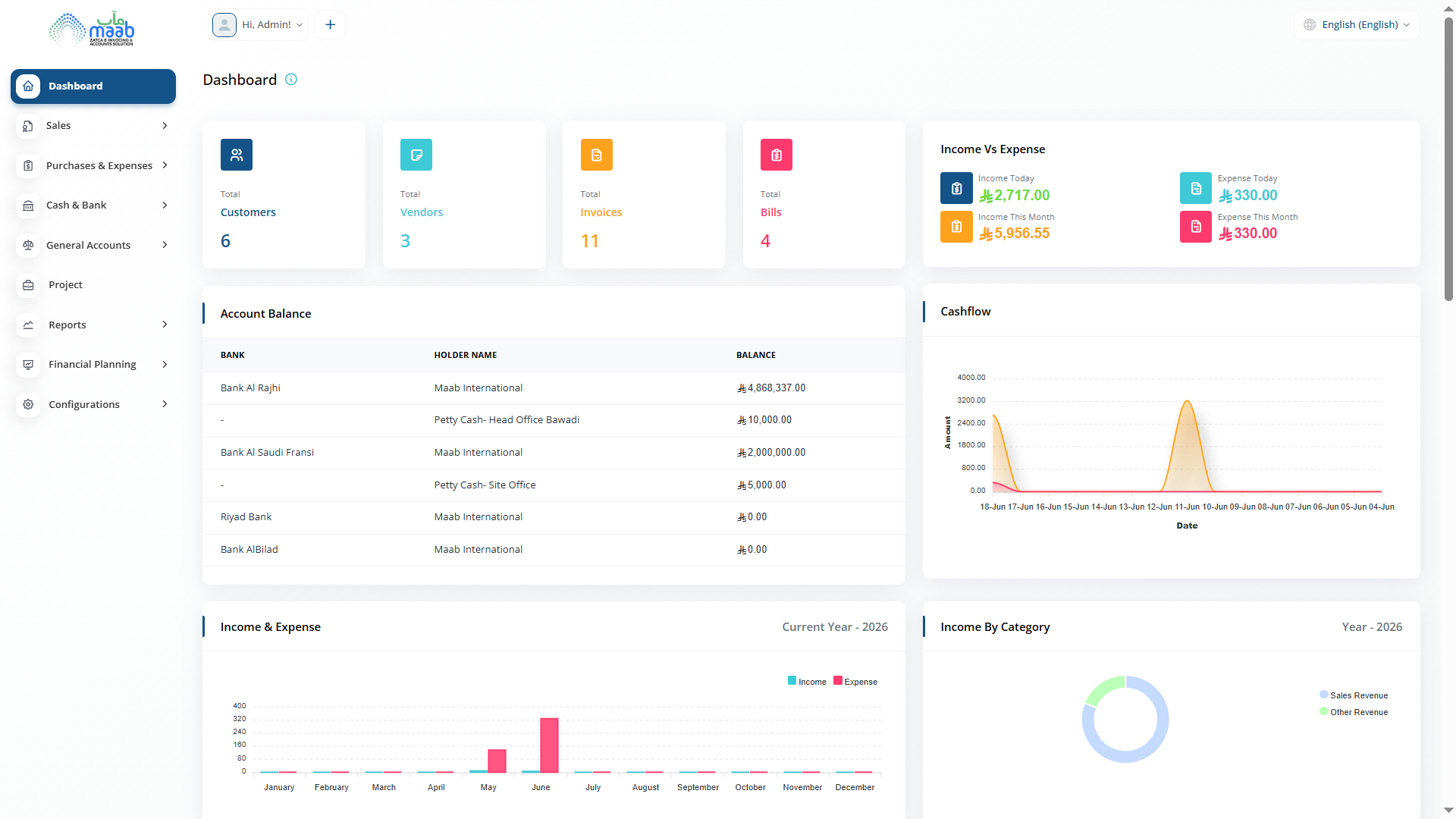Expand the Reports menu chevron
1456x819 pixels.
point(165,325)
